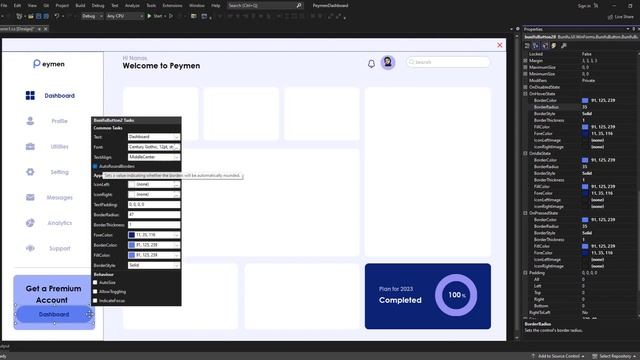Click the BorderColor swatch in smart tag panel
640x360 pixels.
131,245
